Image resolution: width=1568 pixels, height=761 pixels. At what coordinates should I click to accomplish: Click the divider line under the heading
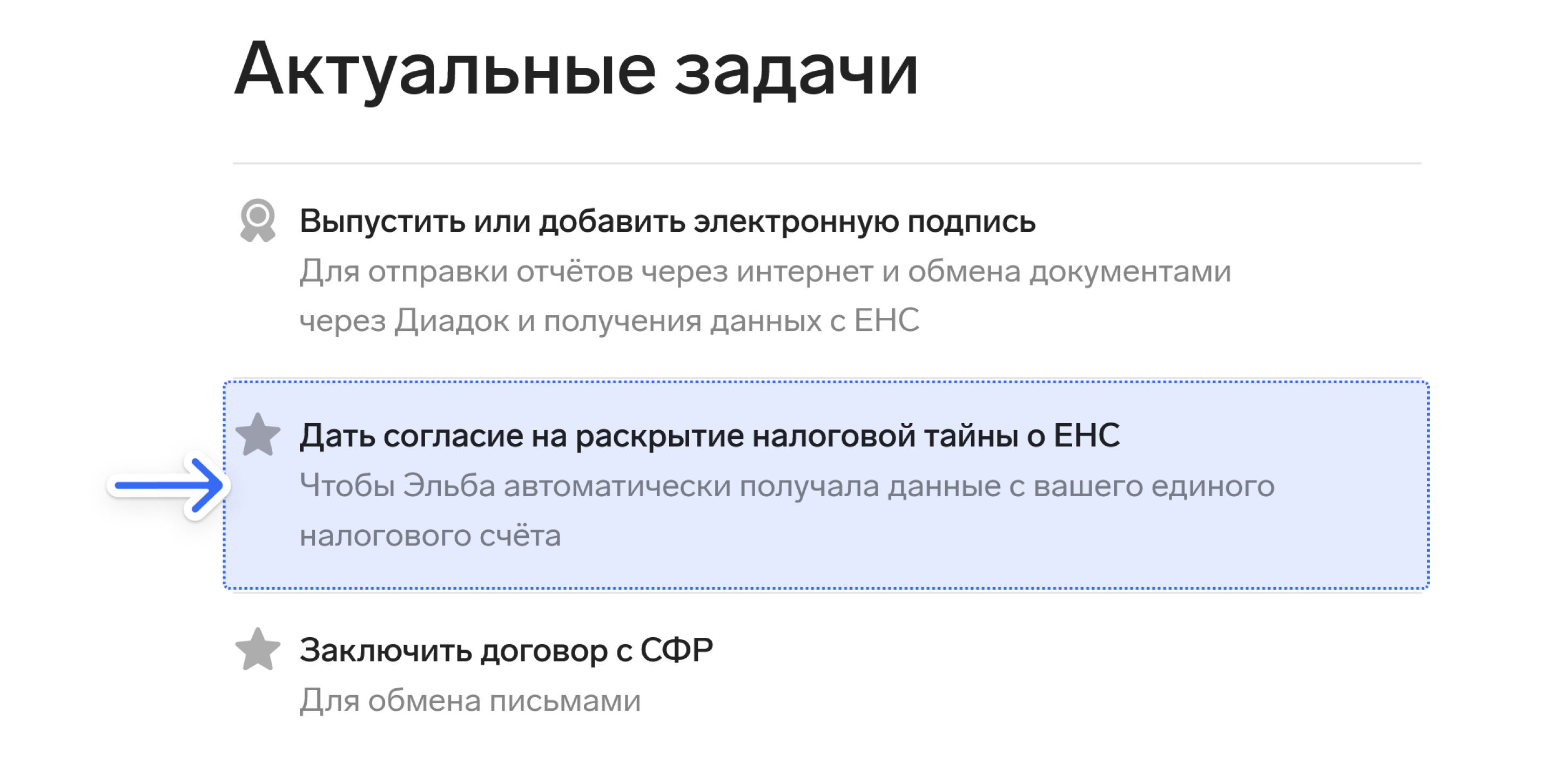826,163
